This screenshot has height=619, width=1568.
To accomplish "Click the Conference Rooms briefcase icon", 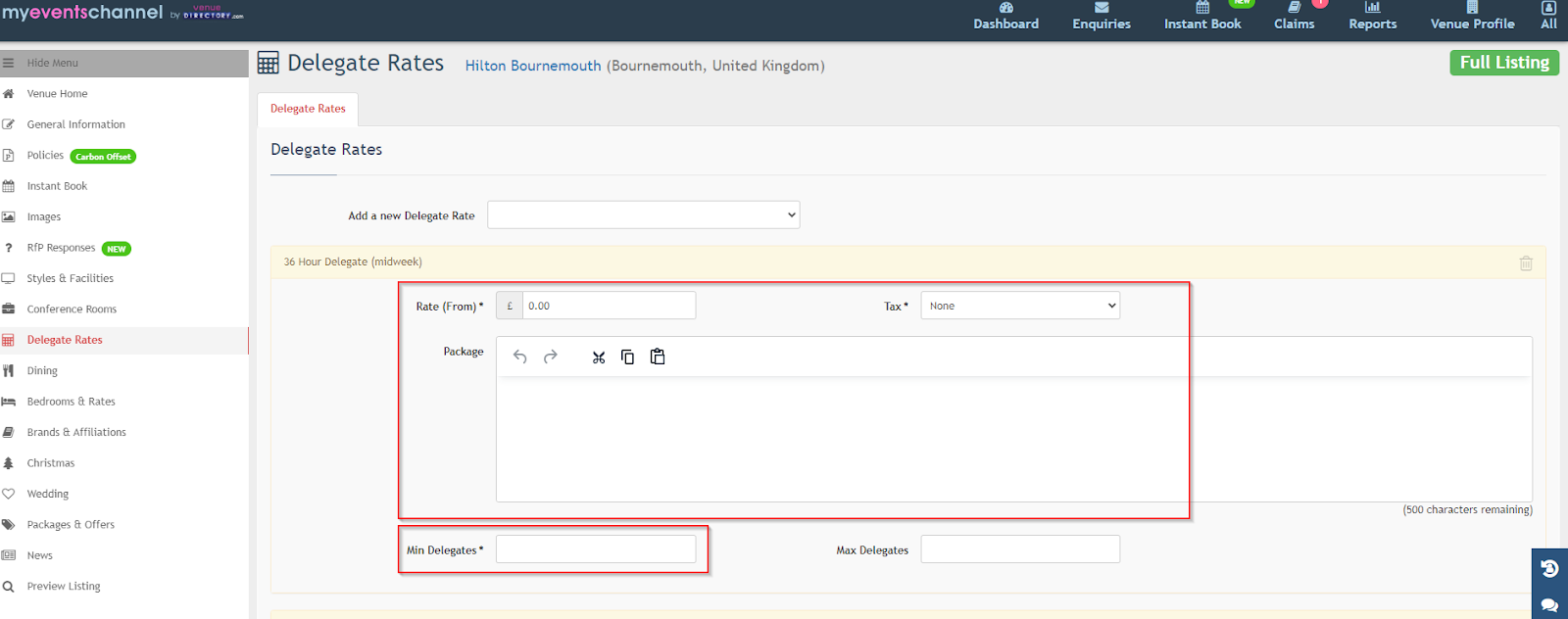I will pyautogui.click(x=8, y=309).
